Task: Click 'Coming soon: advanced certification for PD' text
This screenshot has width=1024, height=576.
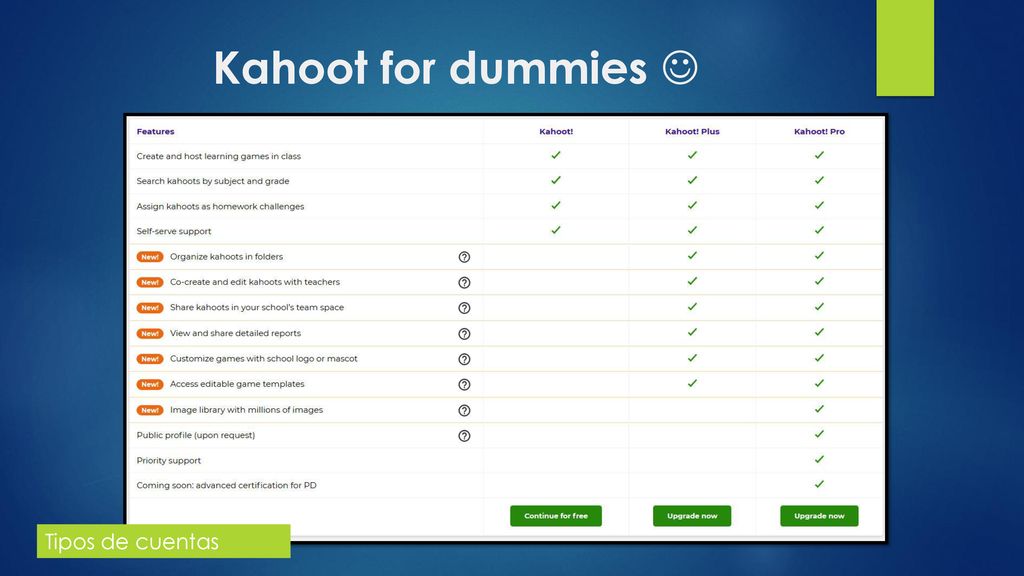Action: [227, 485]
